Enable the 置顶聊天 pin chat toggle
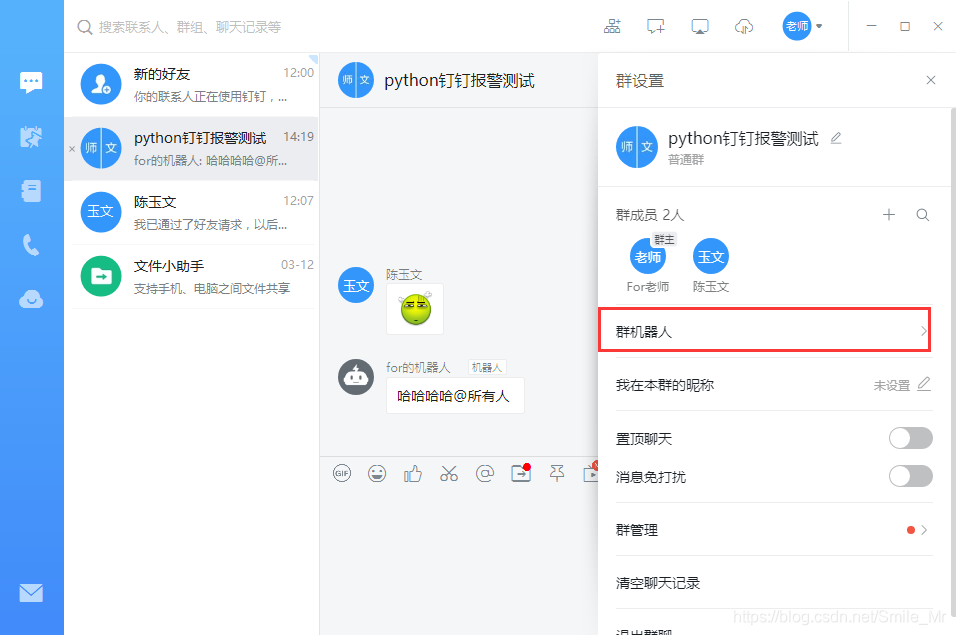Viewport: 956px width, 635px height. pos(910,438)
